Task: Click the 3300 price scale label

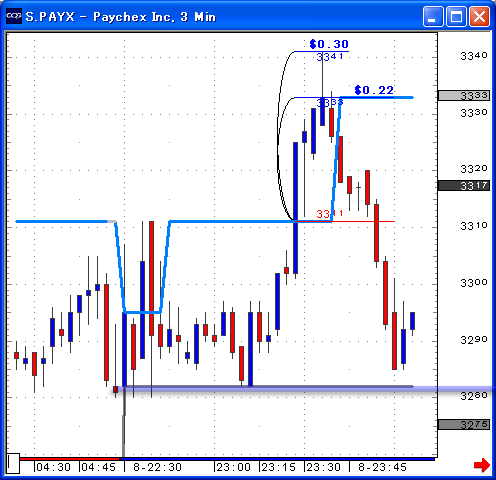Action: 474,283
